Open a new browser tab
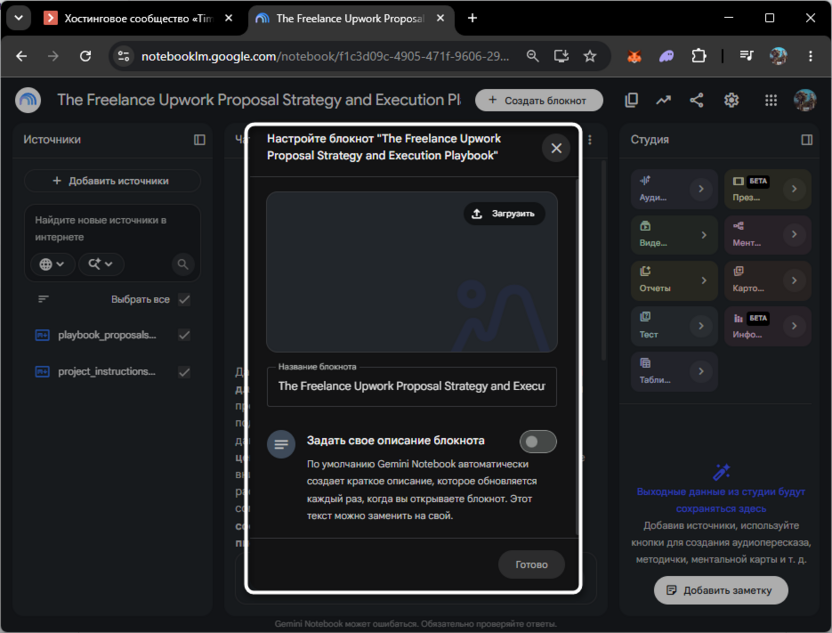The height and width of the screenshot is (633, 832). [472, 18]
